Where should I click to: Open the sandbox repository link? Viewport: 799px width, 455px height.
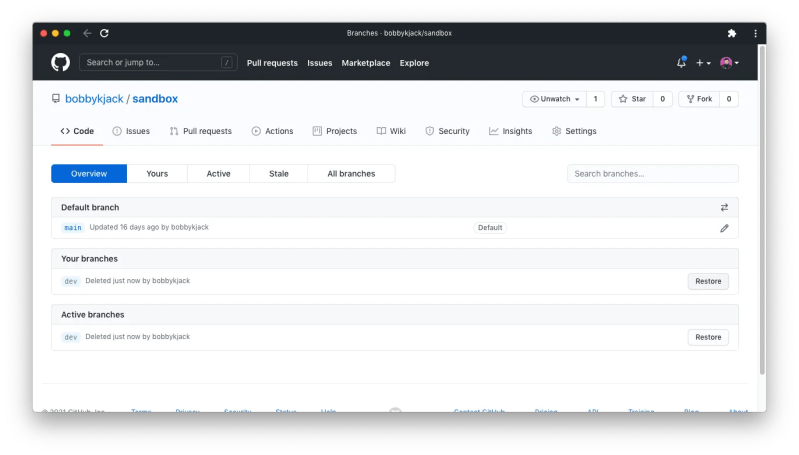(155, 98)
